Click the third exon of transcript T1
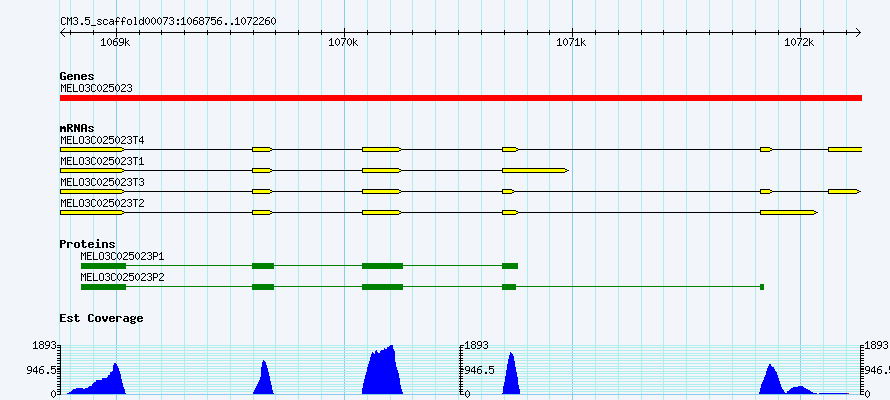The height and width of the screenshot is (400, 890). coord(382,170)
